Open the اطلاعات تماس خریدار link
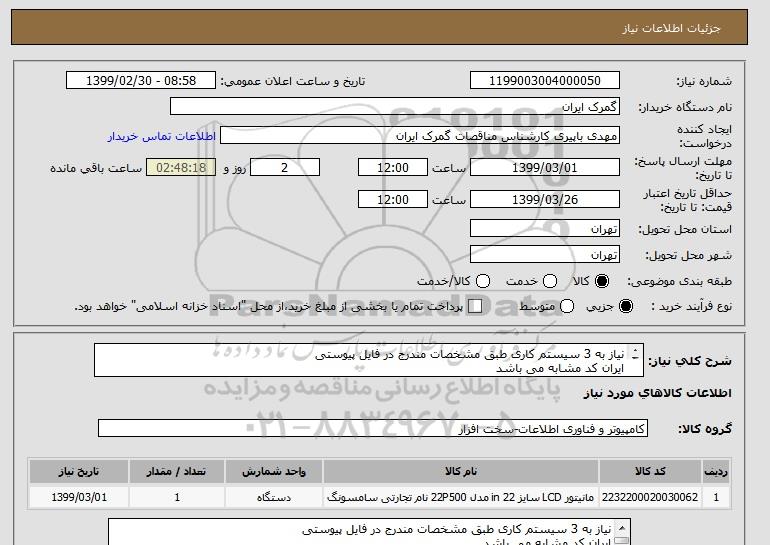 point(162,136)
